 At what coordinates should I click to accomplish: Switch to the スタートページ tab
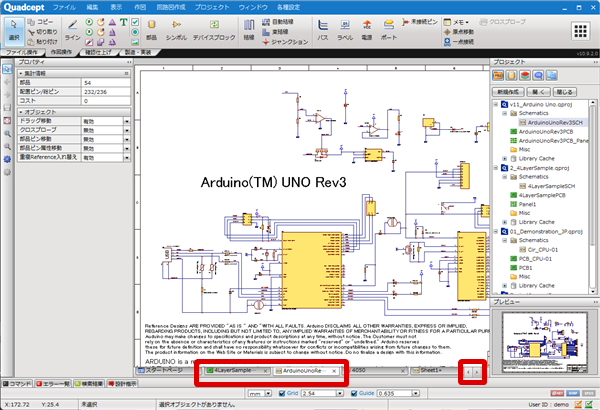[x=165, y=370]
